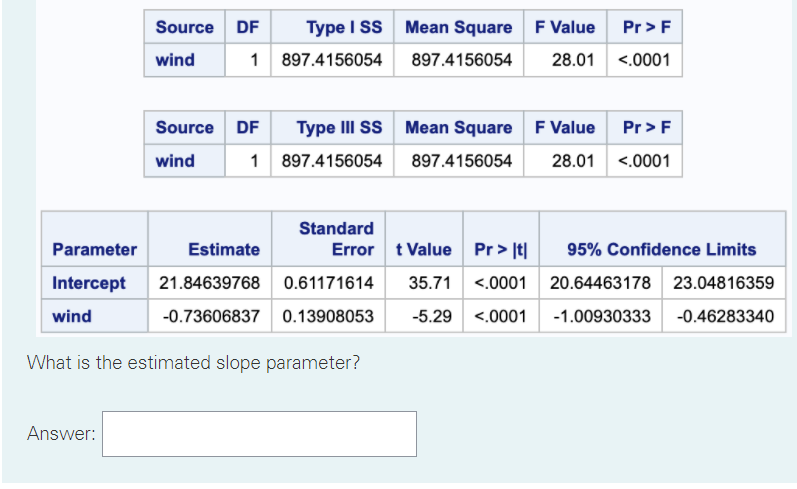797x489 pixels.
Task: Click the wind standard error 0.13908053
Action: click(328, 316)
